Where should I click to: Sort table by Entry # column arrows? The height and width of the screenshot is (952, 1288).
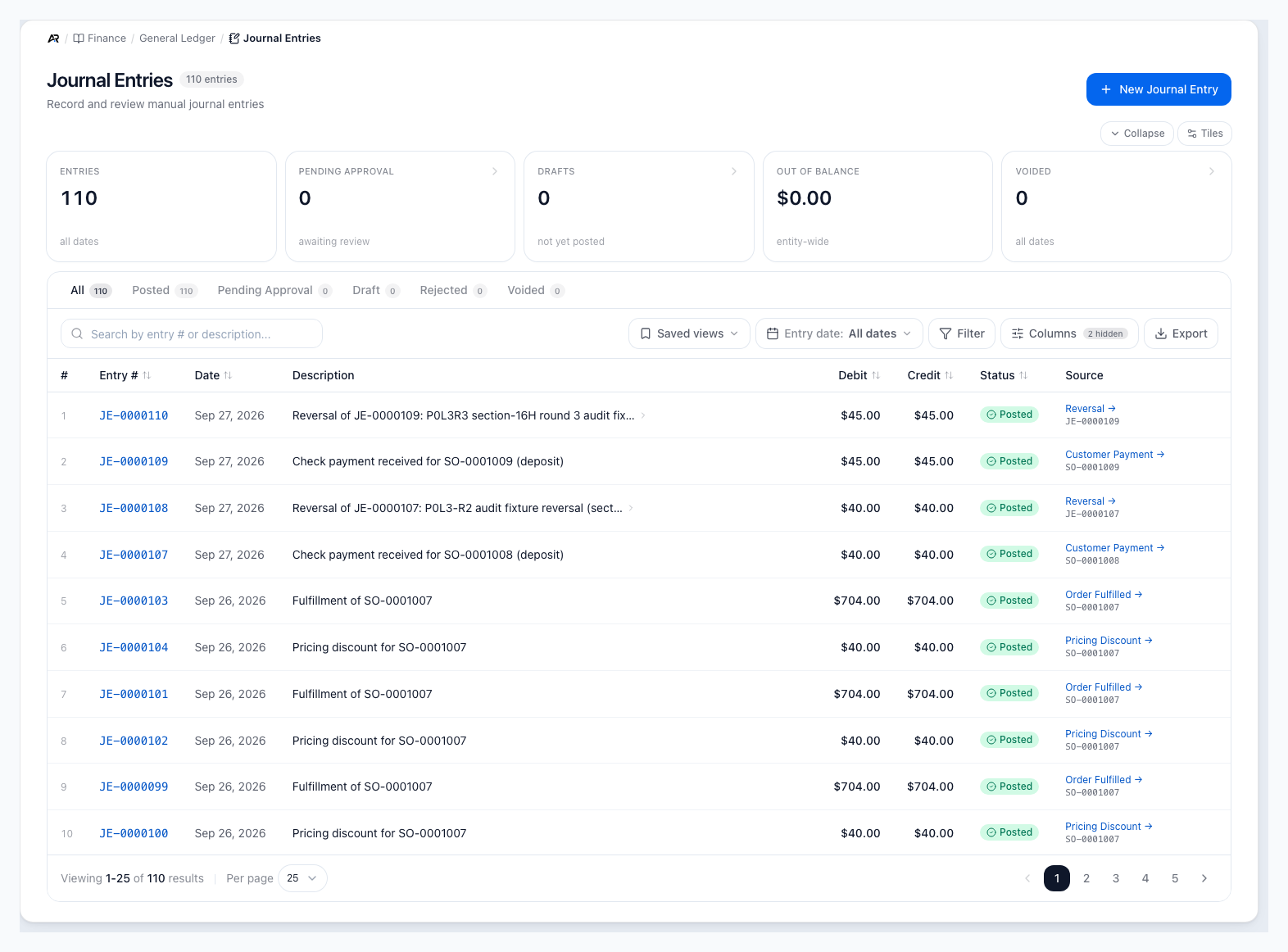tap(147, 375)
